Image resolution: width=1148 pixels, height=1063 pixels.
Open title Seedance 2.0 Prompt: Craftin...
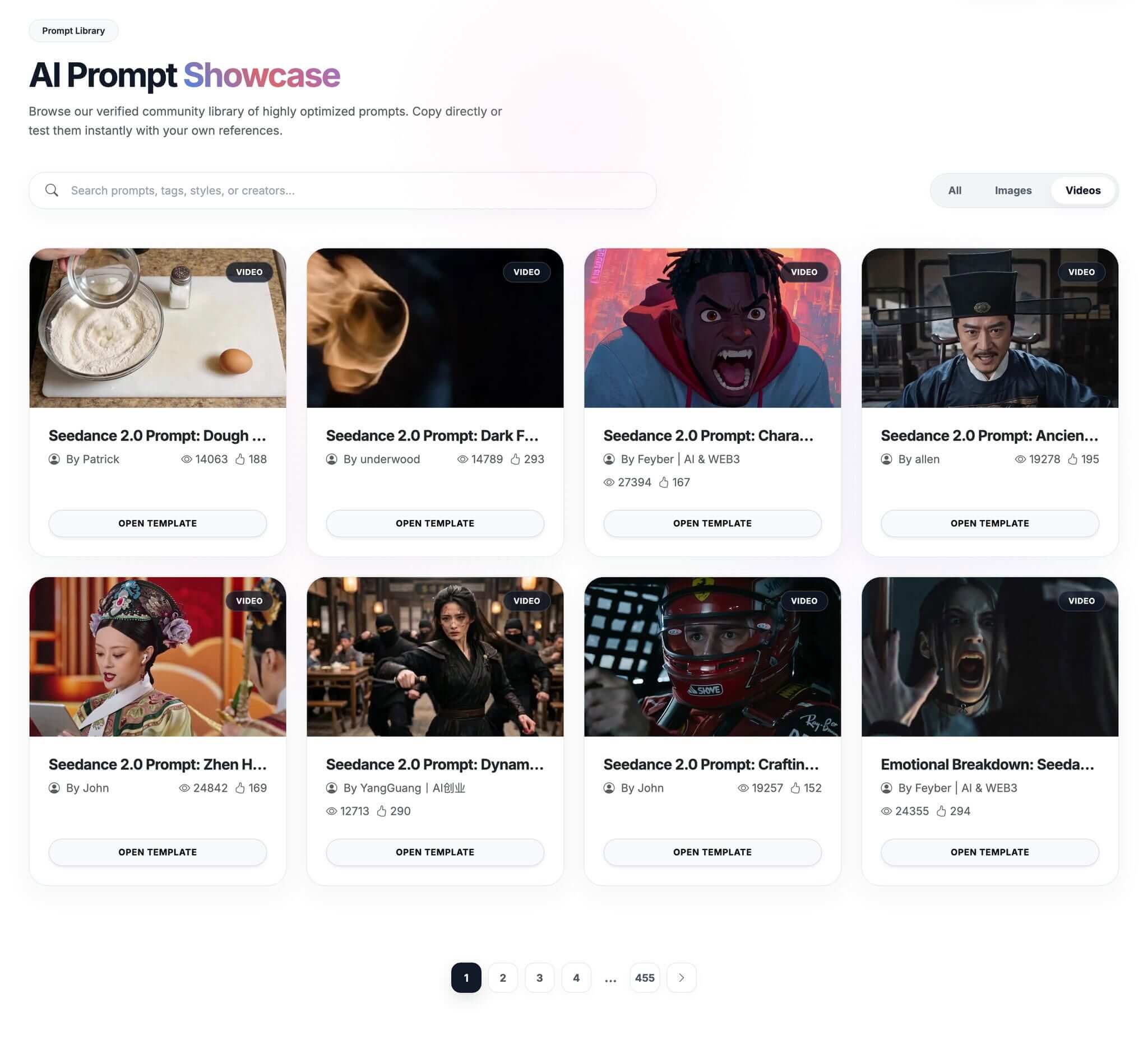711,764
